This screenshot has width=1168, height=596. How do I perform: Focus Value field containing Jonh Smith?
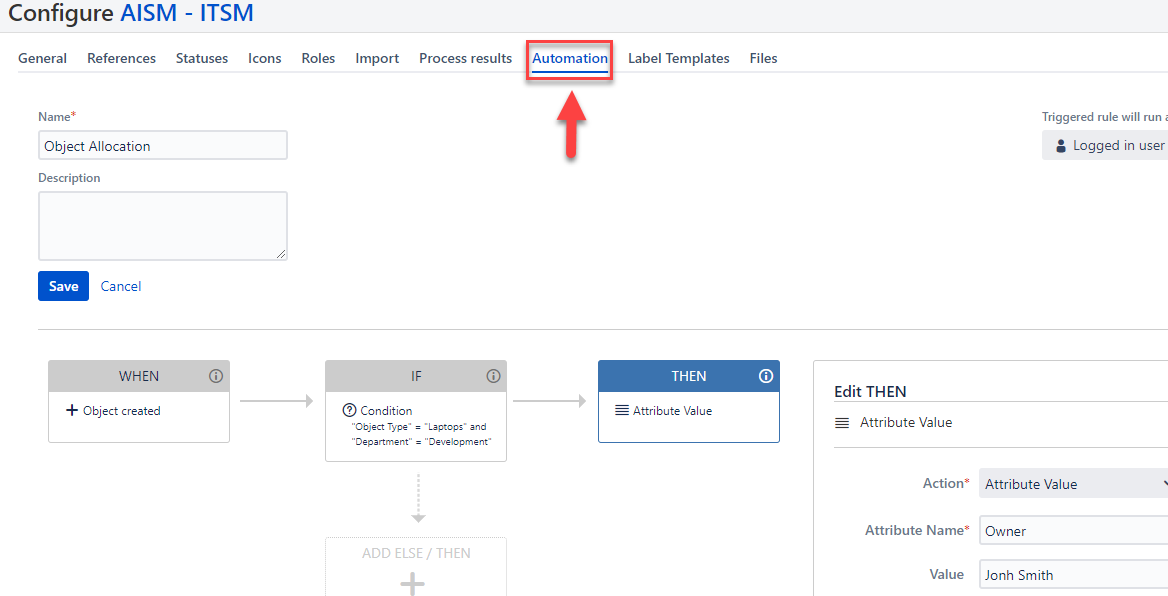1073,574
